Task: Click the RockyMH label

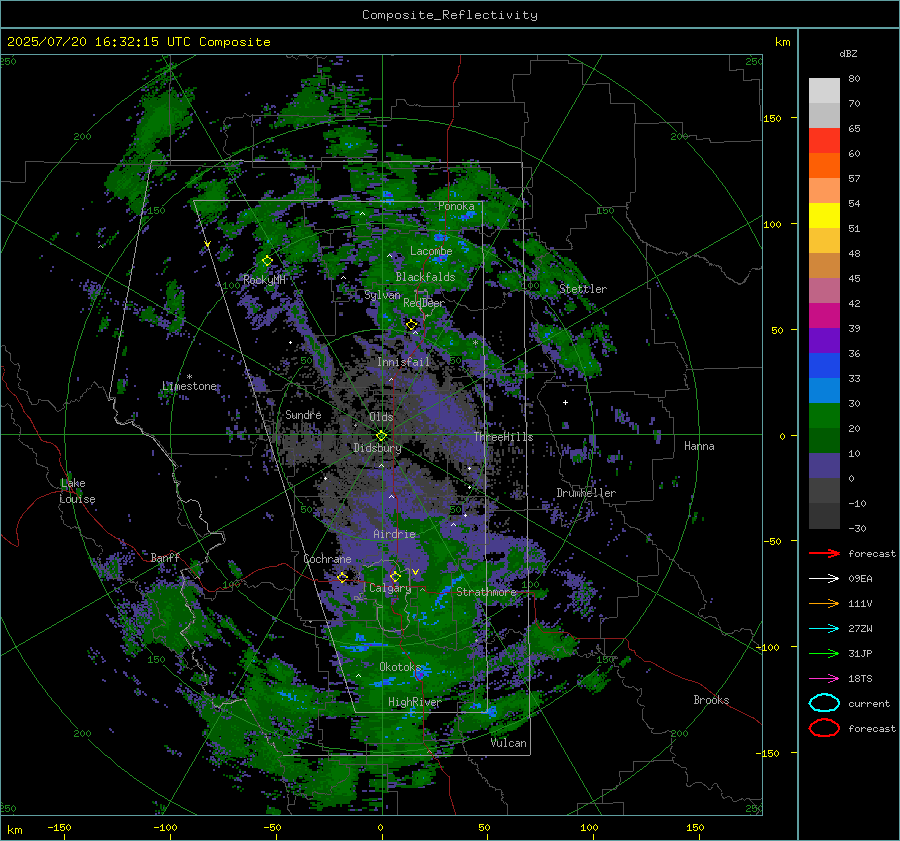Action: tap(264, 280)
